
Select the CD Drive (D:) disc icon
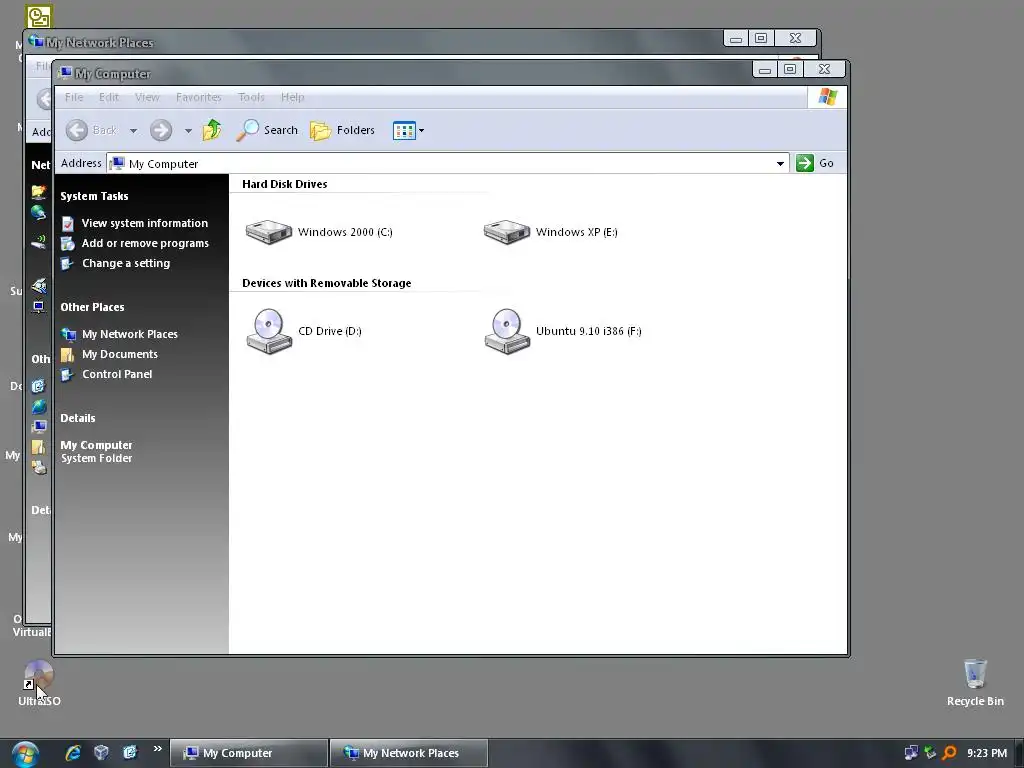(269, 331)
